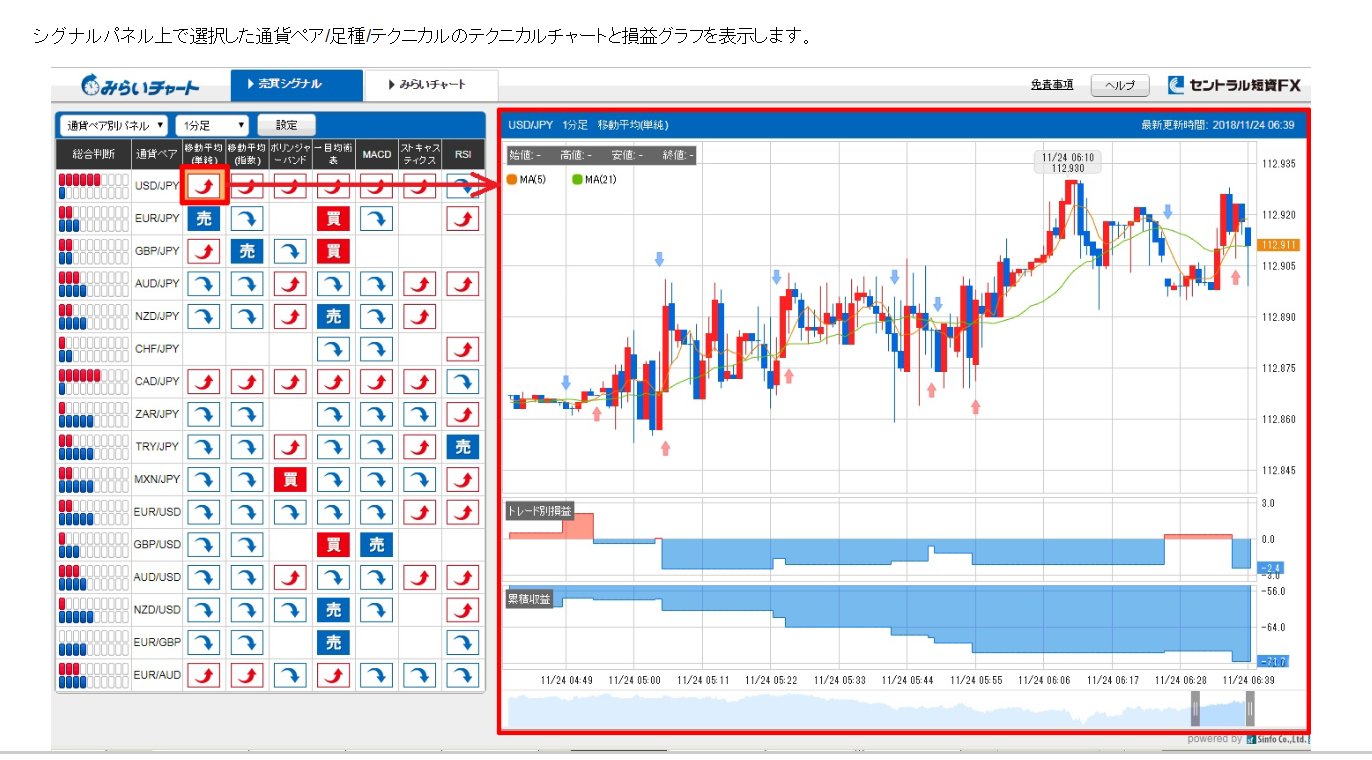Open the 免責事項 link
Image resolution: width=1372 pixels, height=760 pixels.
1051,85
